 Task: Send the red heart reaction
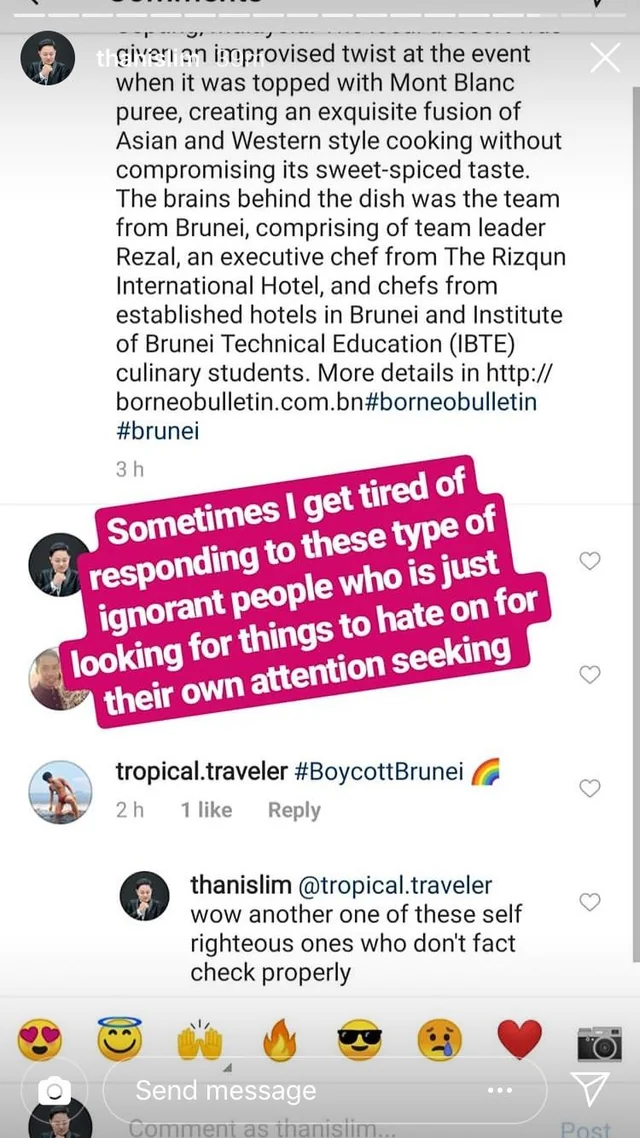(x=519, y=1040)
